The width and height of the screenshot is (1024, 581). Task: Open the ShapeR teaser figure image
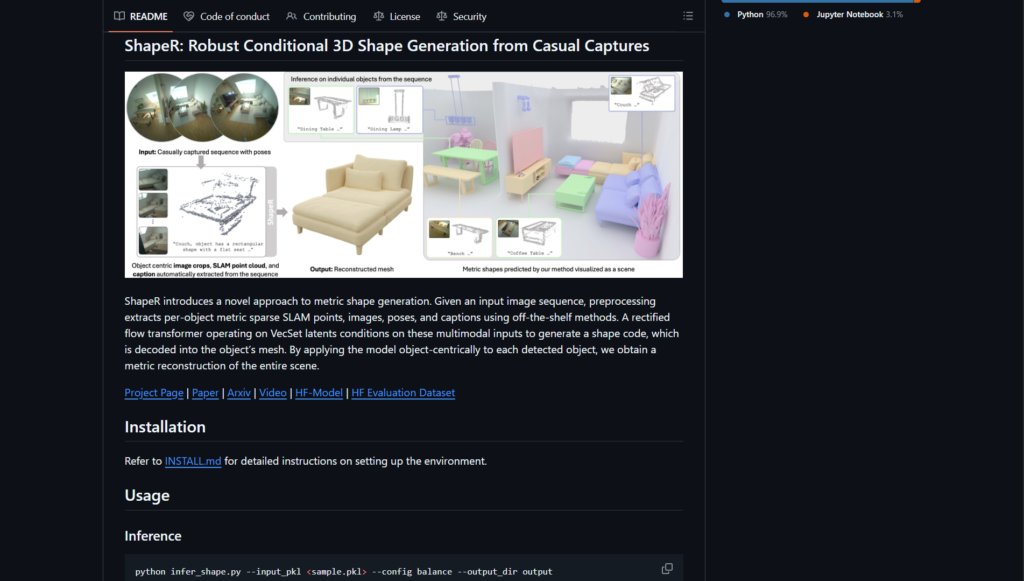pyautogui.click(x=403, y=174)
